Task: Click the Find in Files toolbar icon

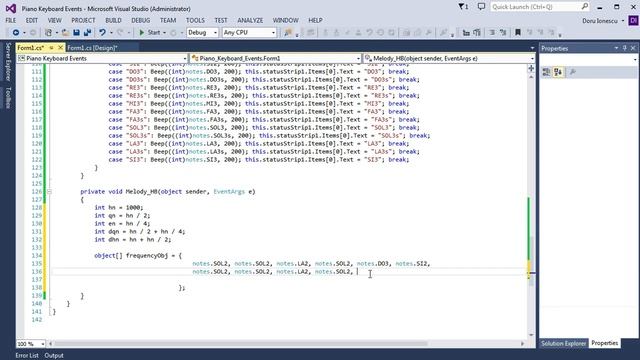Action: click(x=288, y=32)
